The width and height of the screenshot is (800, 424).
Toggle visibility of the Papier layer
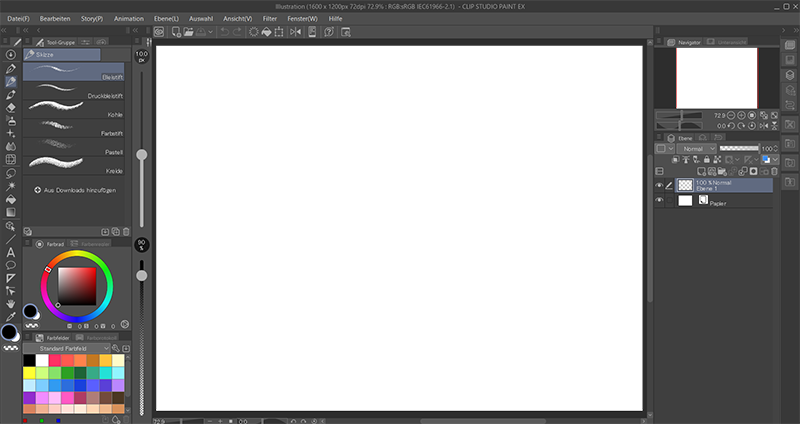[658, 201]
